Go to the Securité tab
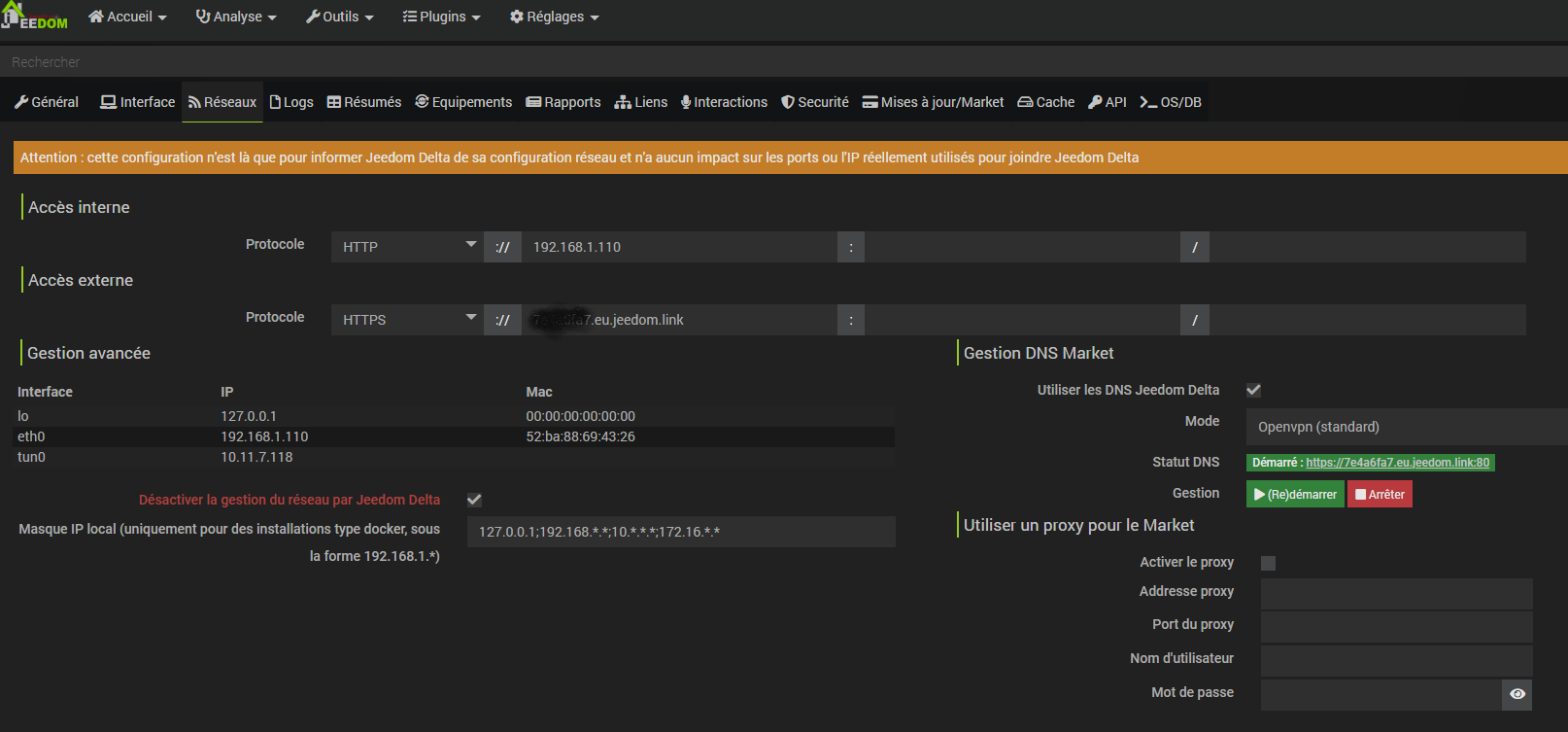Screen dimensions: 1568x732 815,102
